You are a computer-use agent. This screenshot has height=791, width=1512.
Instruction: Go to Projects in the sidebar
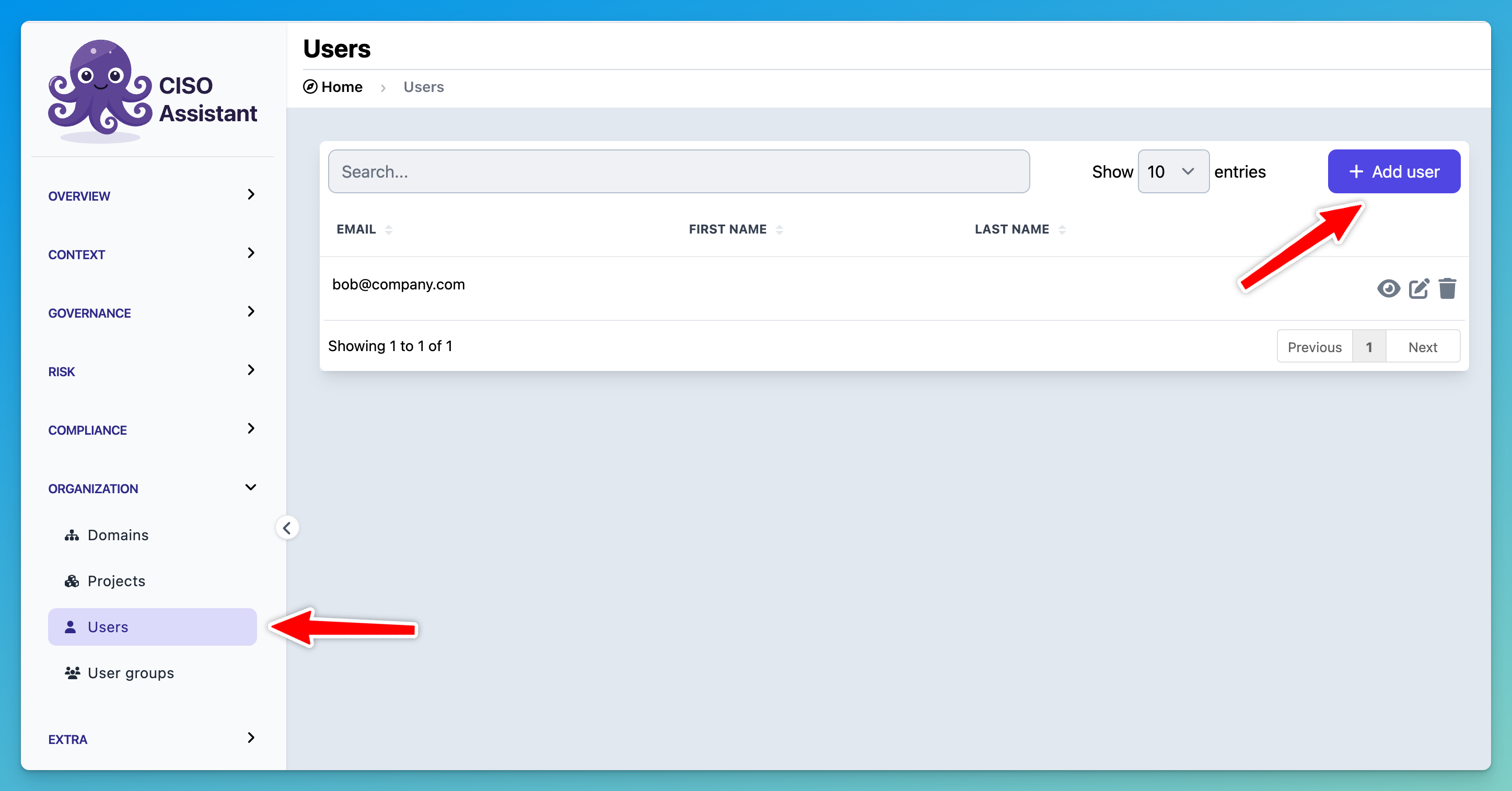click(x=116, y=580)
